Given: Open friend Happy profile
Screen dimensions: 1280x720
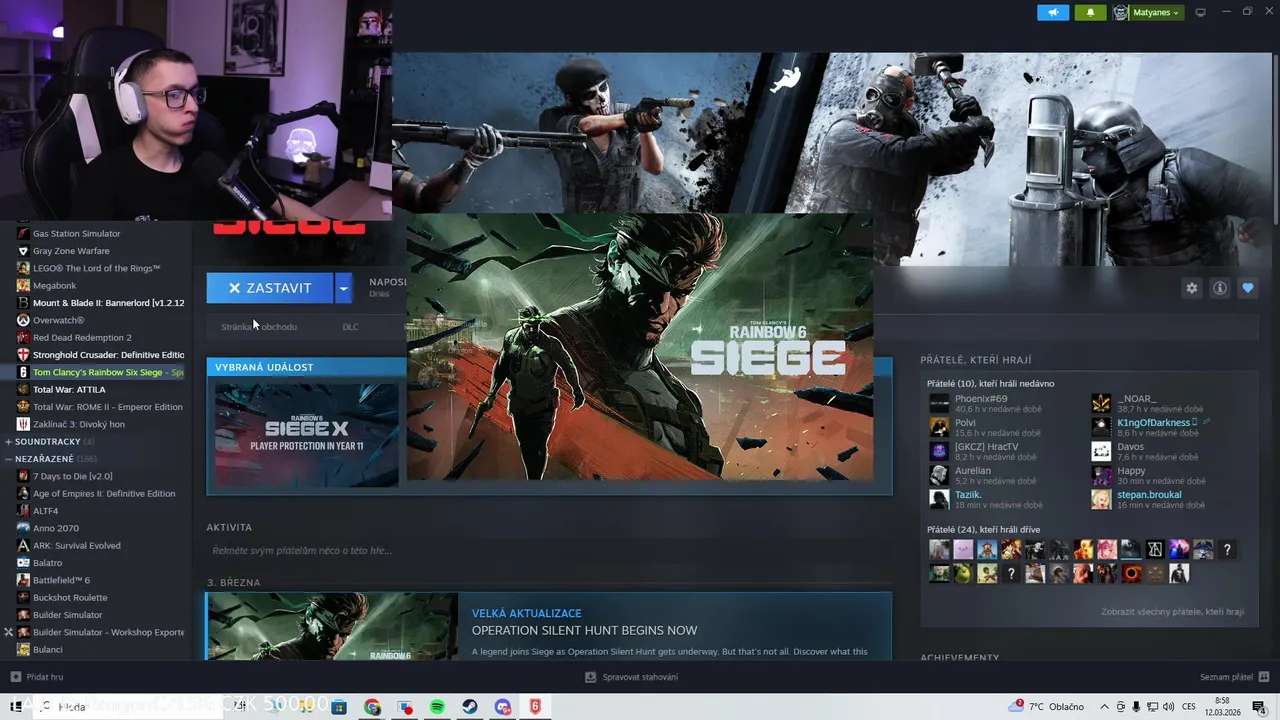Looking at the screenshot, I should coord(1131,470).
